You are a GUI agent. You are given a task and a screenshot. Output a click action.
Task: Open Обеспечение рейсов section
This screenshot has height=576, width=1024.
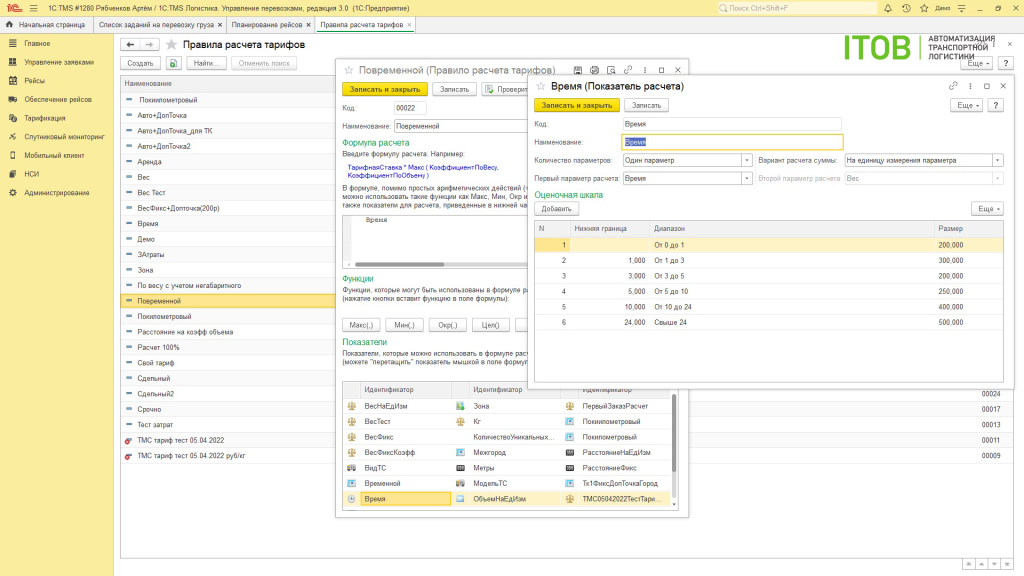[x=58, y=99]
